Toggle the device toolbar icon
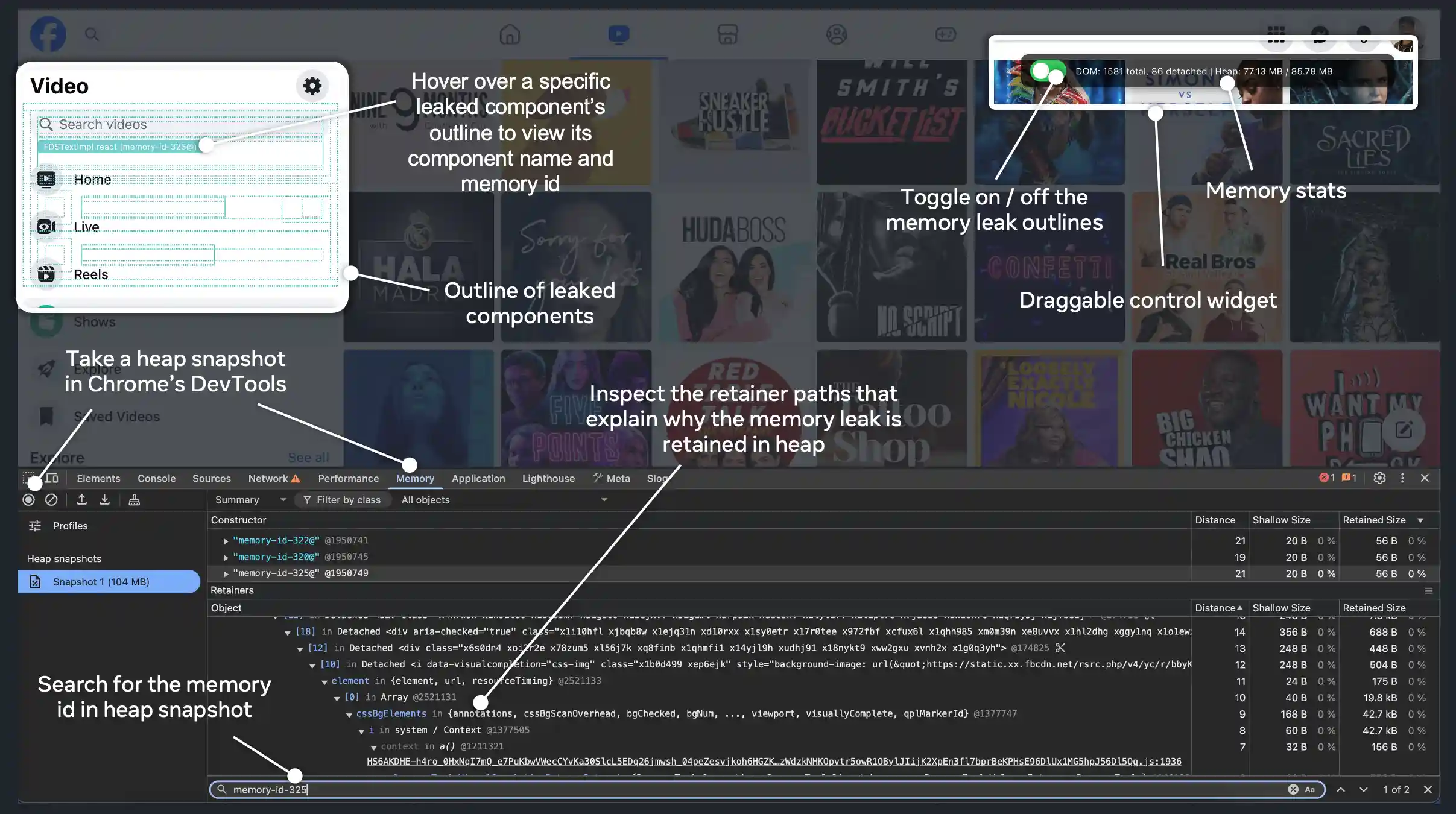 pyautogui.click(x=52, y=478)
